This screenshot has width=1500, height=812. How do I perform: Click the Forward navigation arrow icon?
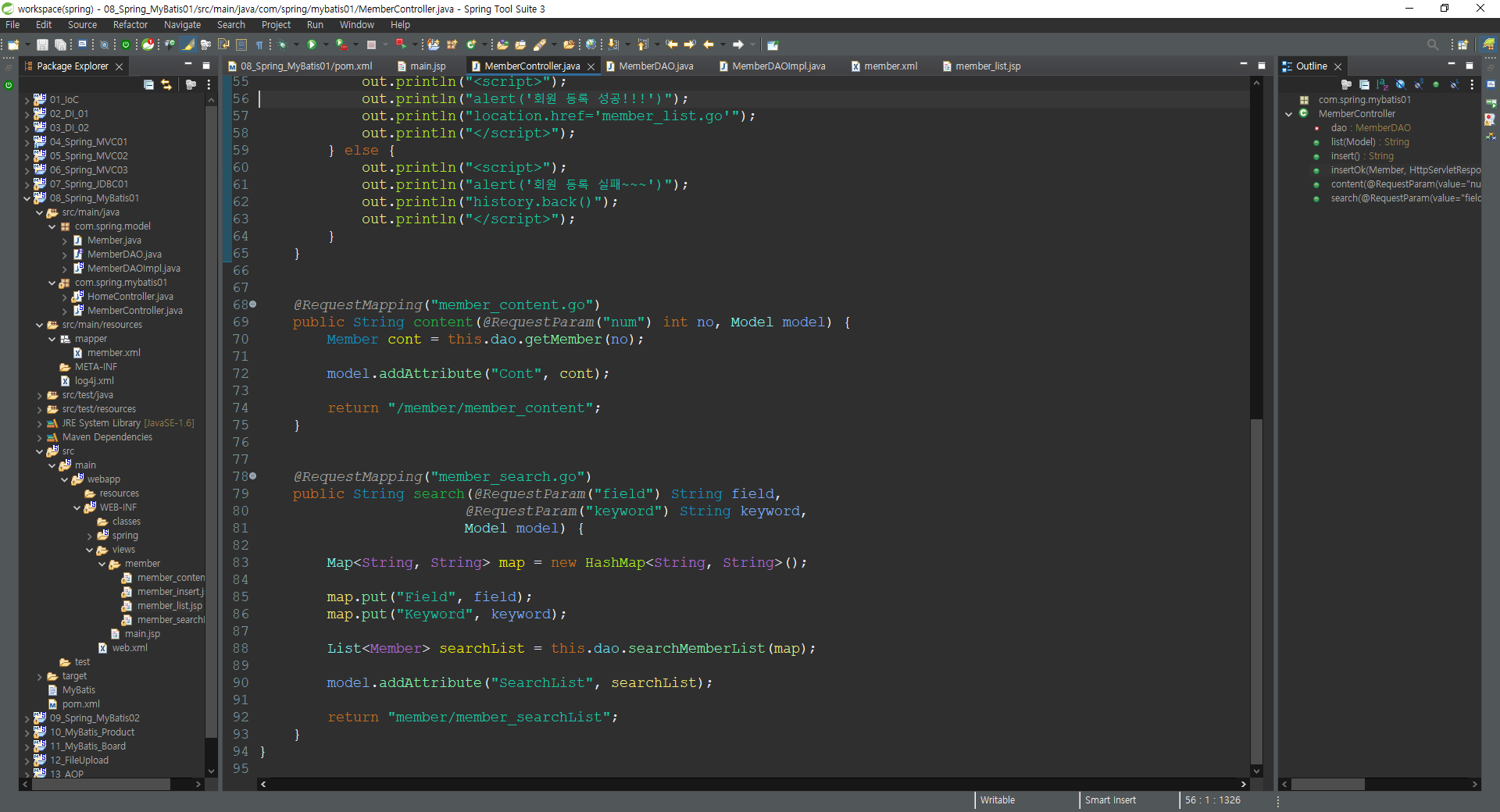738,45
